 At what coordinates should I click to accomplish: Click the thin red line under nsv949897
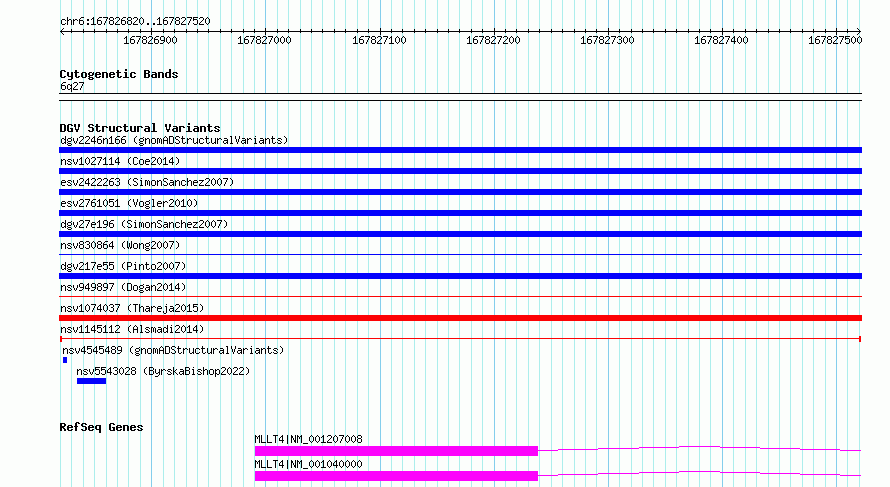pyautogui.click(x=460, y=296)
